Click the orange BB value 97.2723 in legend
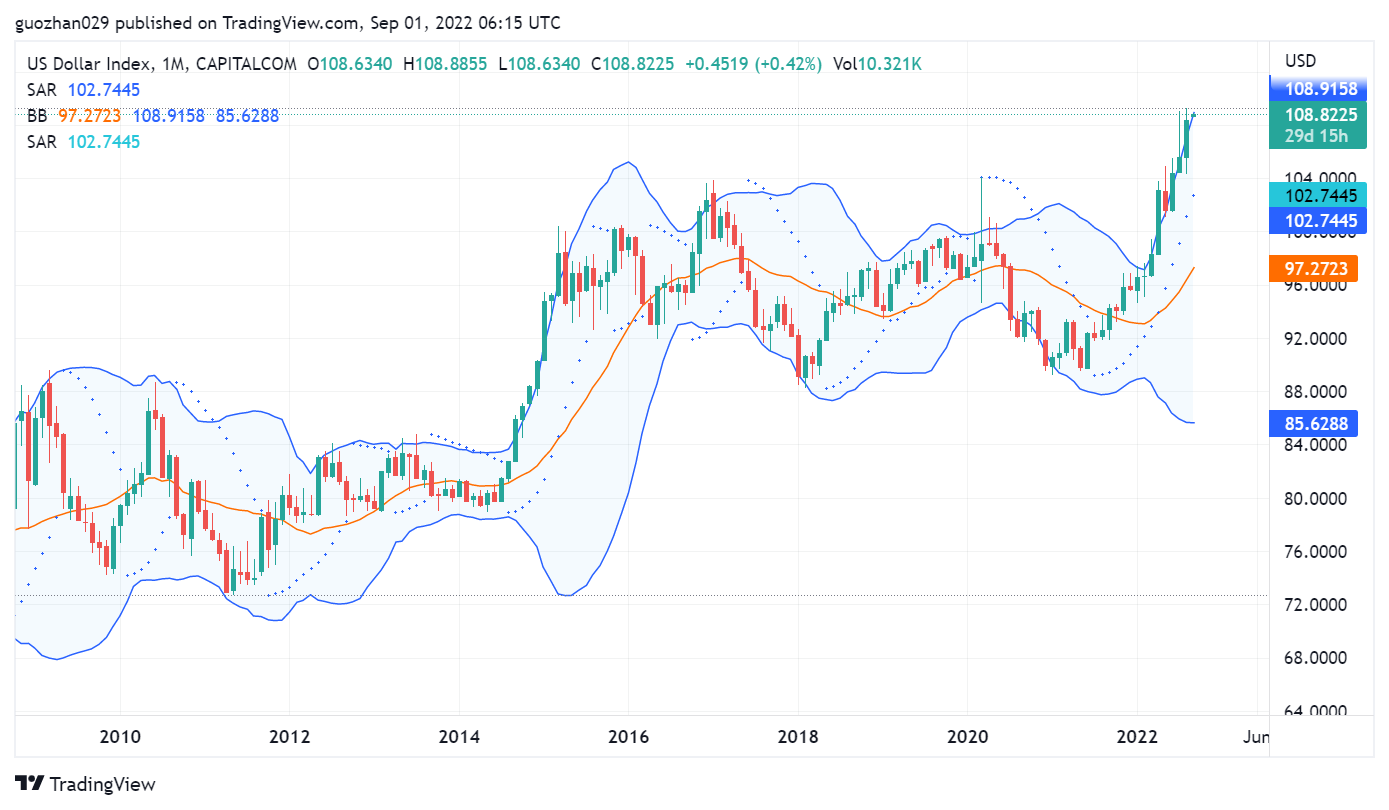 [x=89, y=116]
